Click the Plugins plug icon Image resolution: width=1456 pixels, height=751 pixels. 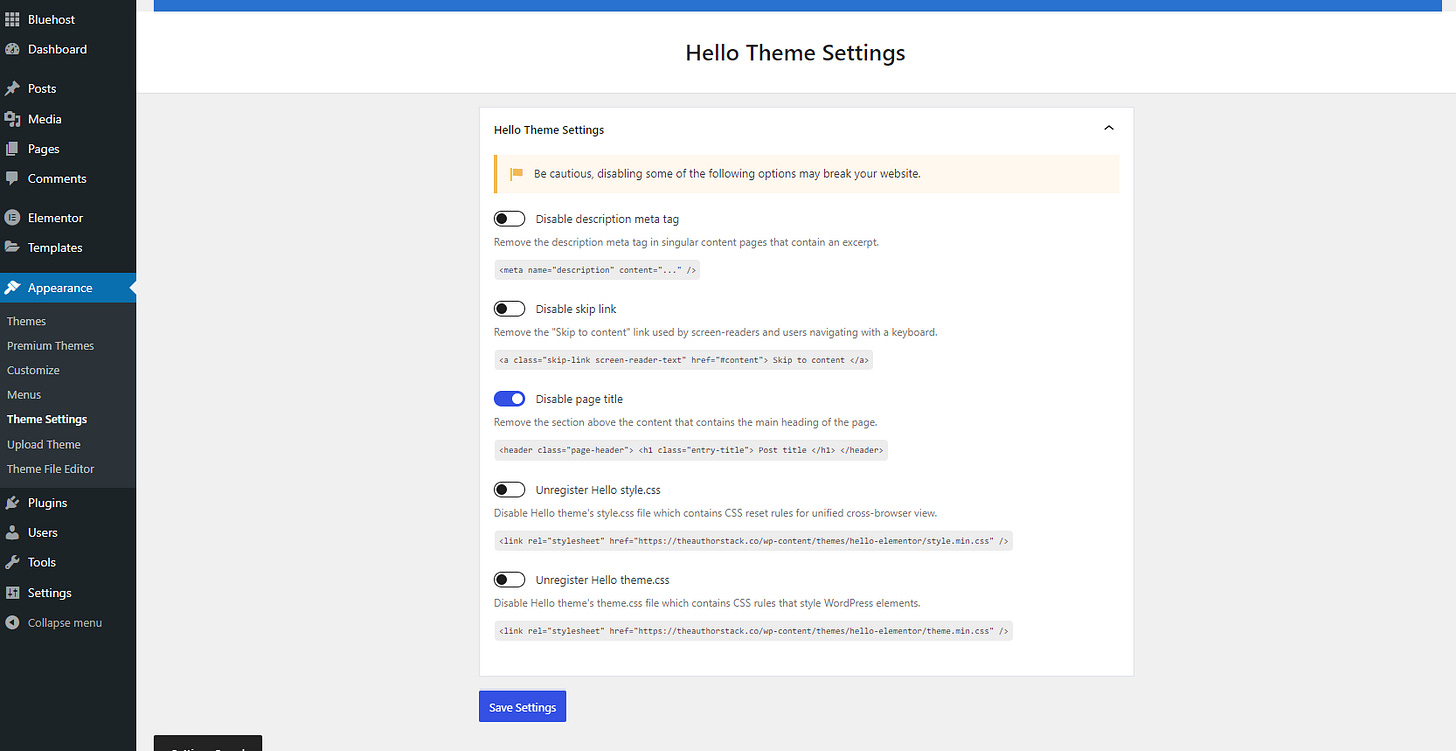click(12, 503)
